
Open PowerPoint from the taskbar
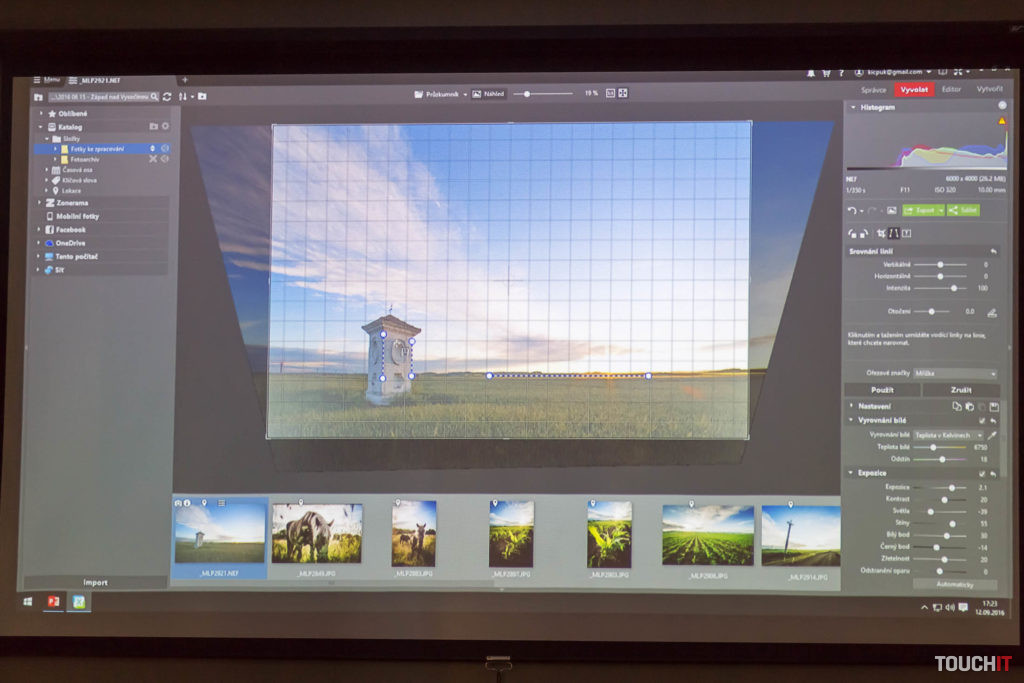pyautogui.click(x=53, y=602)
